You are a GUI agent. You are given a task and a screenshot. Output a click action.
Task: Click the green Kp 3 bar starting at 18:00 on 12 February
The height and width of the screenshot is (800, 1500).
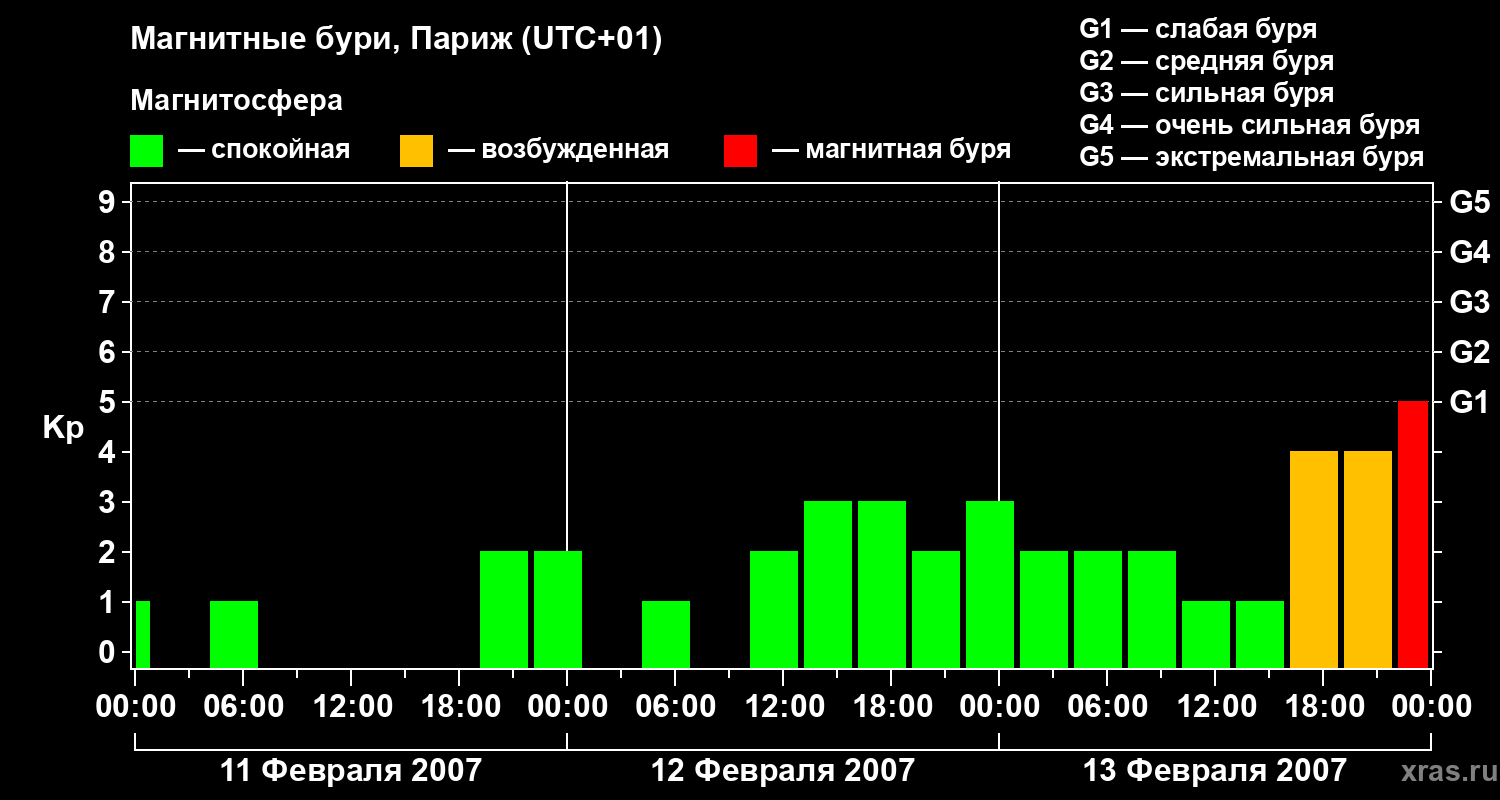click(x=882, y=584)
